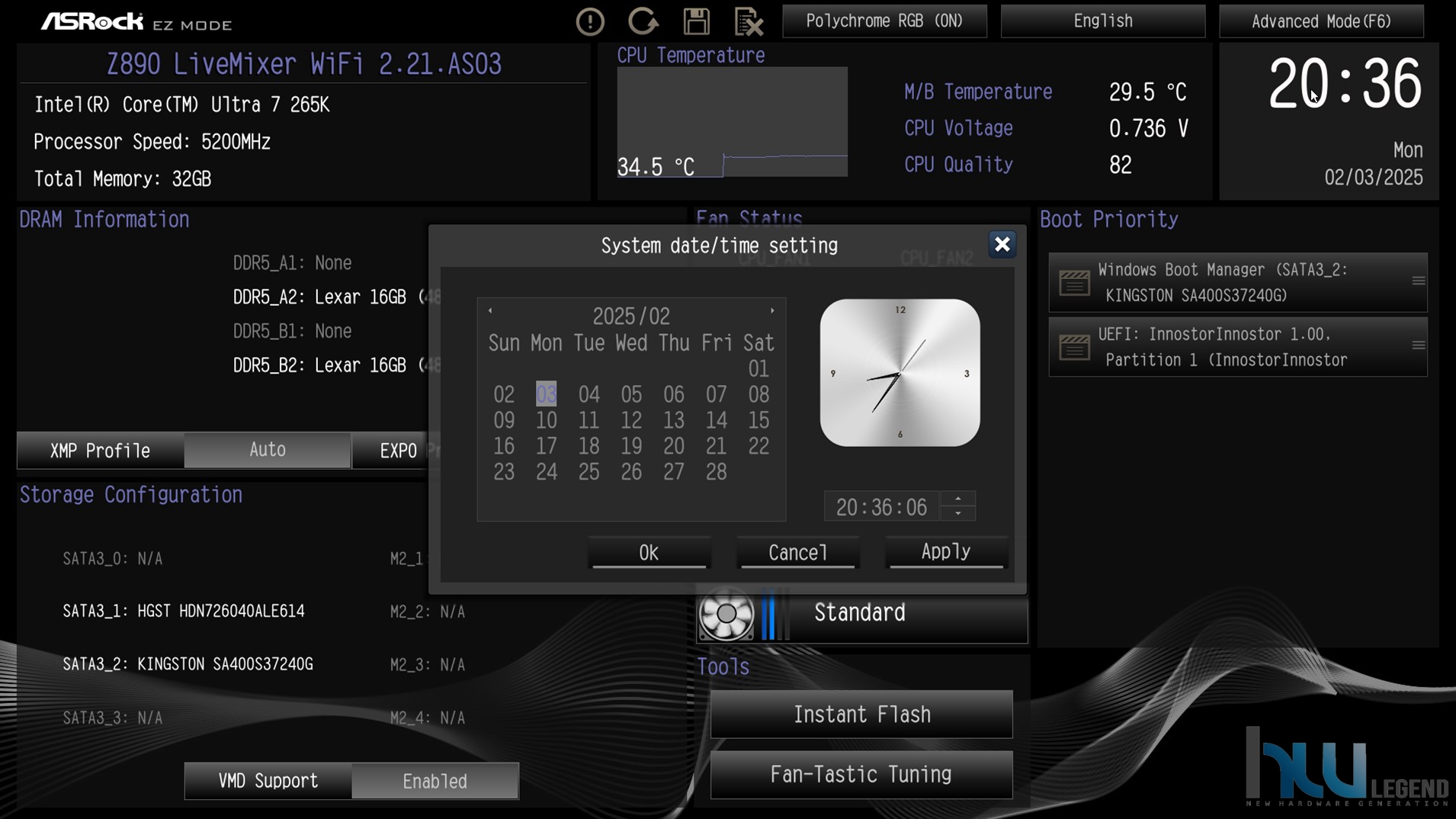Select day 01 in the calendar
The width and height of the screenshot is (1456, 819).
pyautogui.click(x=758, y=369)
